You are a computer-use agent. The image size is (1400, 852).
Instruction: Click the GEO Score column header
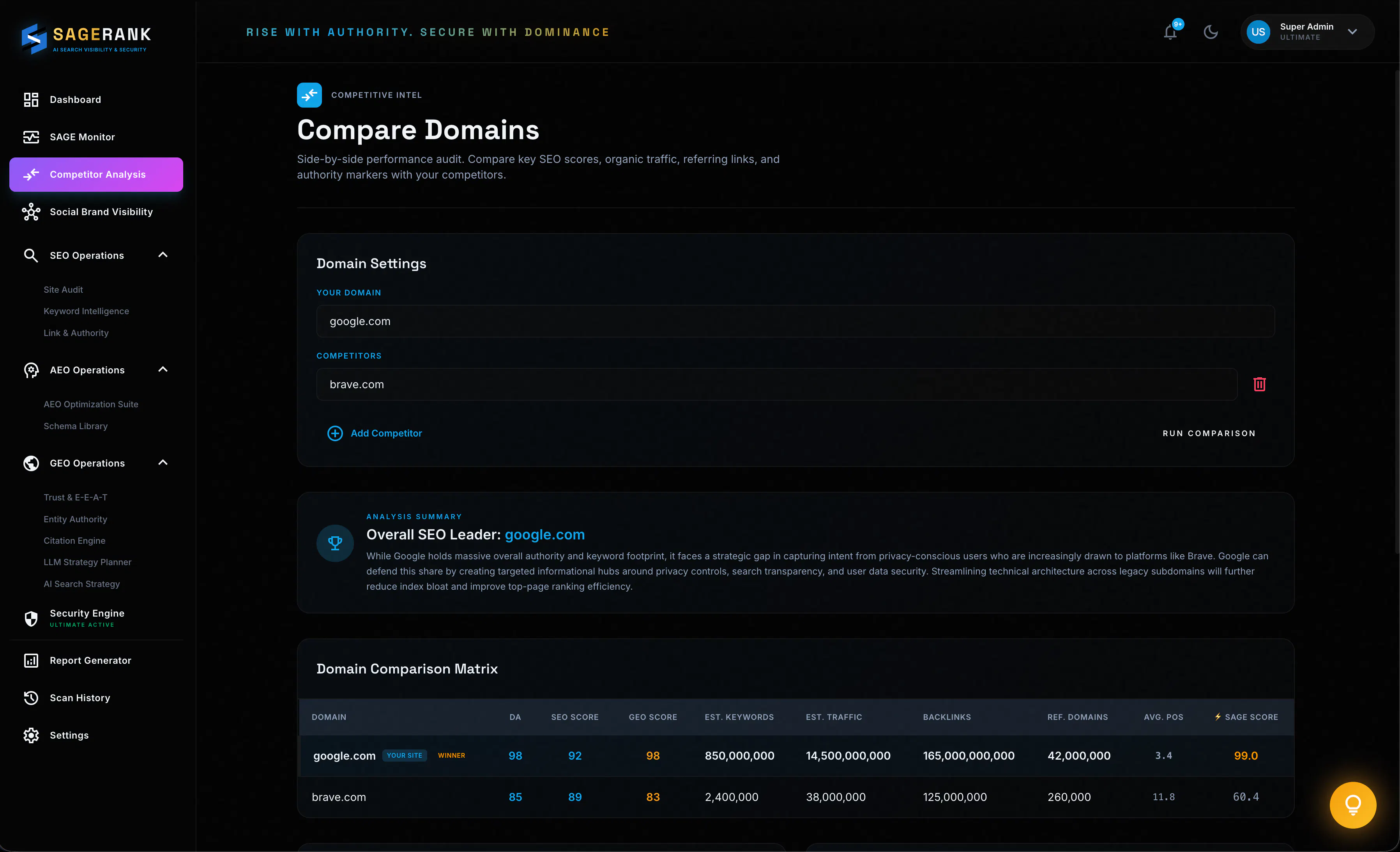point(653,718)
